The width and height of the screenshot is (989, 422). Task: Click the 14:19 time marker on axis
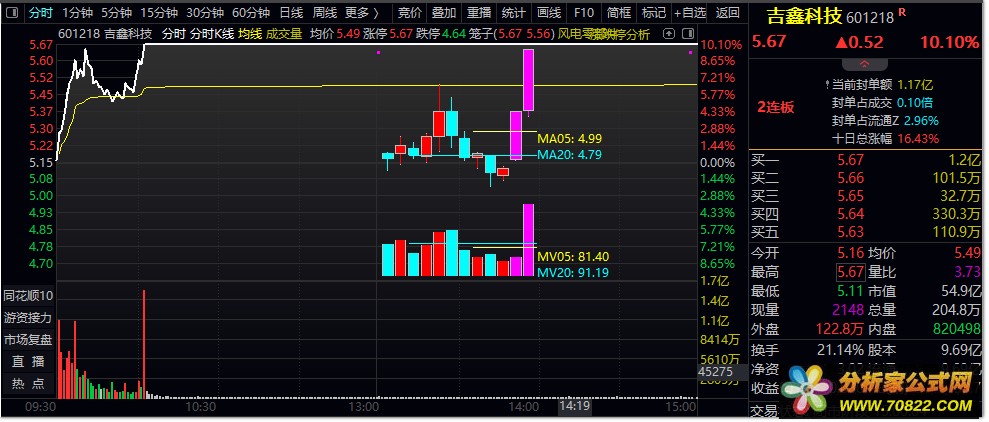click(x=573, y=407)
